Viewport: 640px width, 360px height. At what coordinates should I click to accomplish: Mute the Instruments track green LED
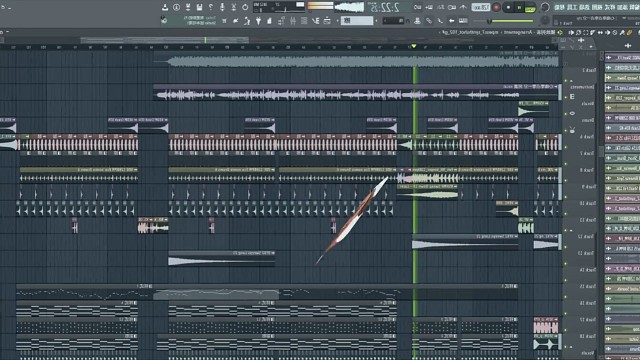(565, 97)
